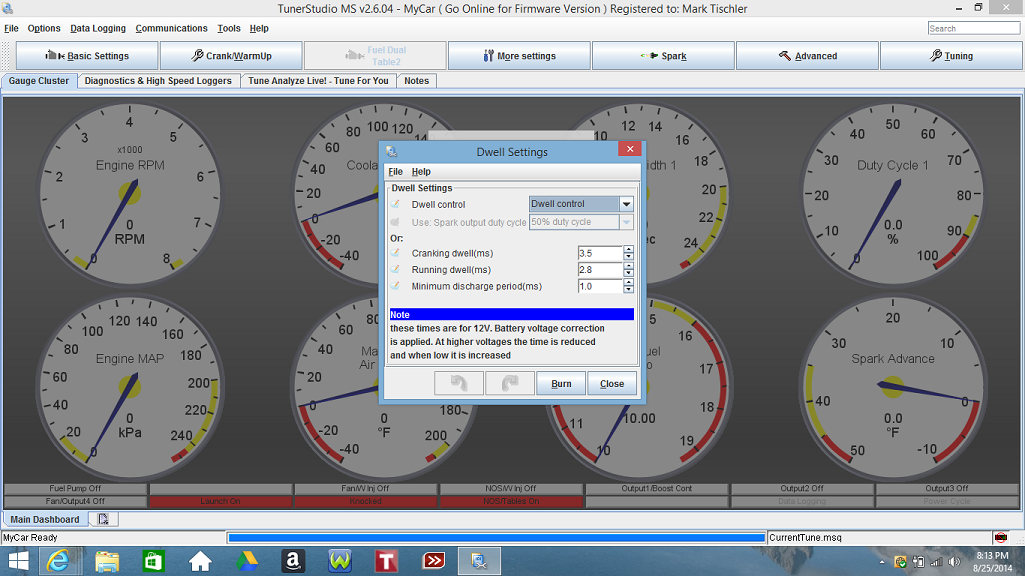Decrease Minimum discharge period with down arrow
The height and width of the screenshot is (576, 1025).
628,290
